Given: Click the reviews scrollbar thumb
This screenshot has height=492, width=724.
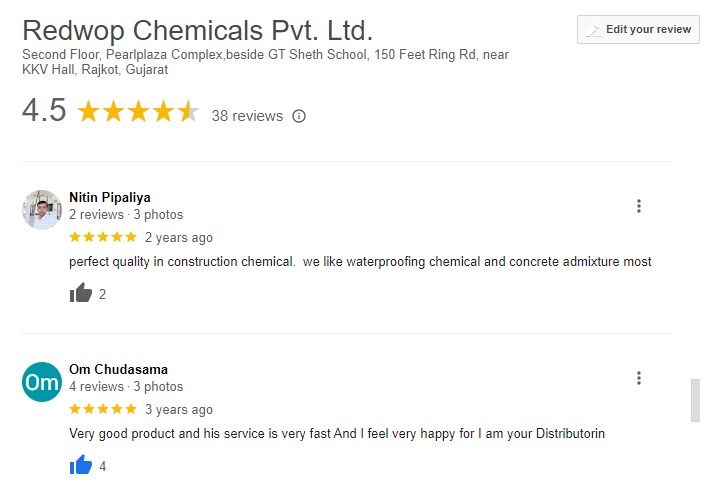Looking at the screenshot, I should pos(695,400).
